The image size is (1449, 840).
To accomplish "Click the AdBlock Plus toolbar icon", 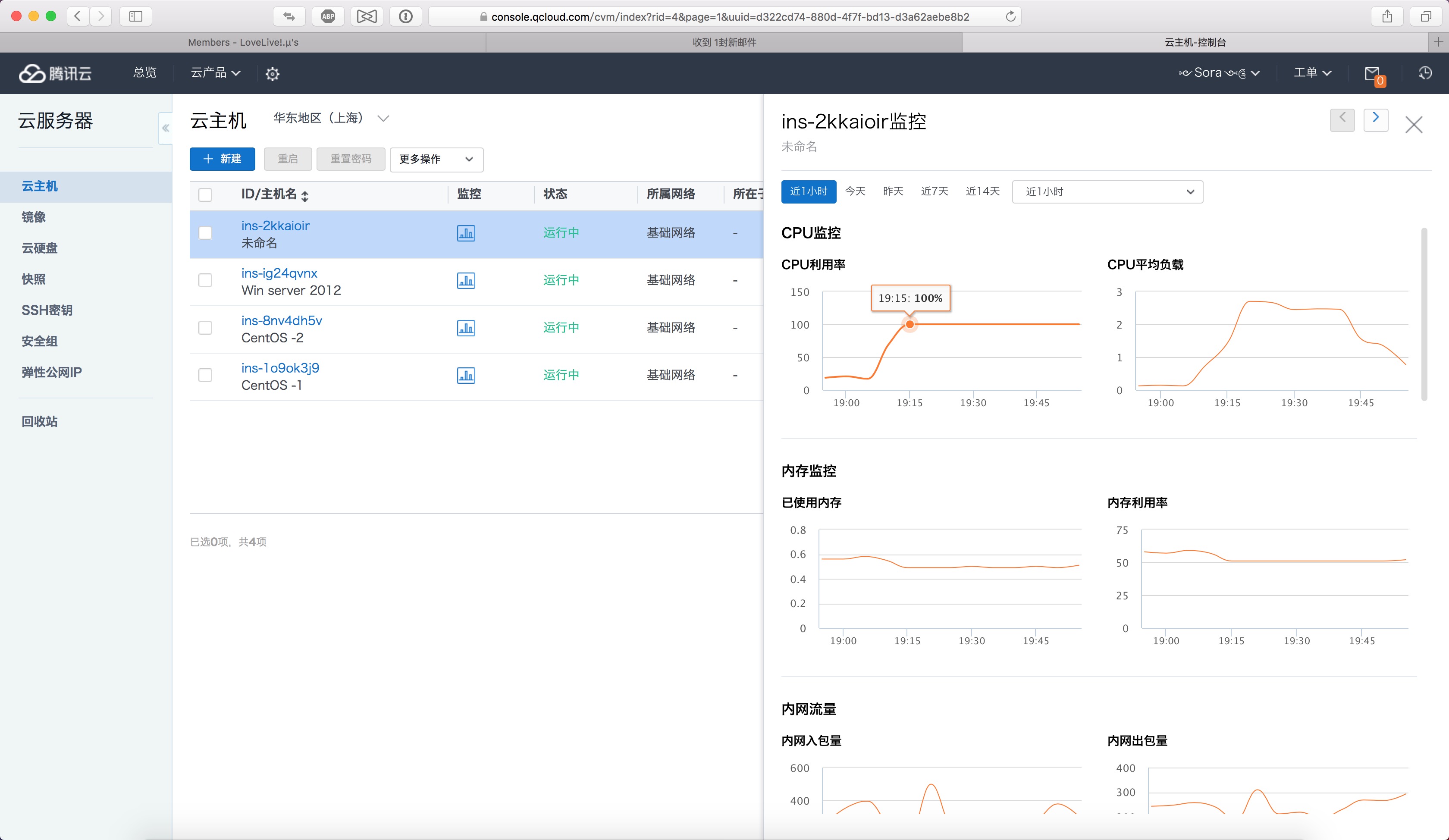I will click(x=328, y=16).
